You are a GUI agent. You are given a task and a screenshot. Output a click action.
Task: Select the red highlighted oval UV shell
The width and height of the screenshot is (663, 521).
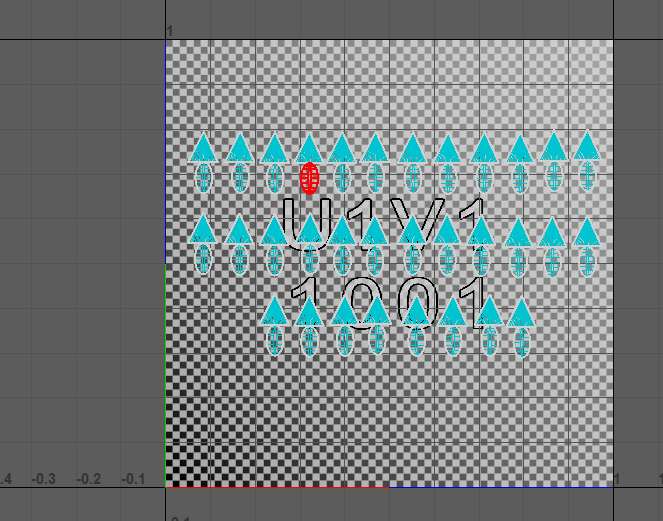310,178
